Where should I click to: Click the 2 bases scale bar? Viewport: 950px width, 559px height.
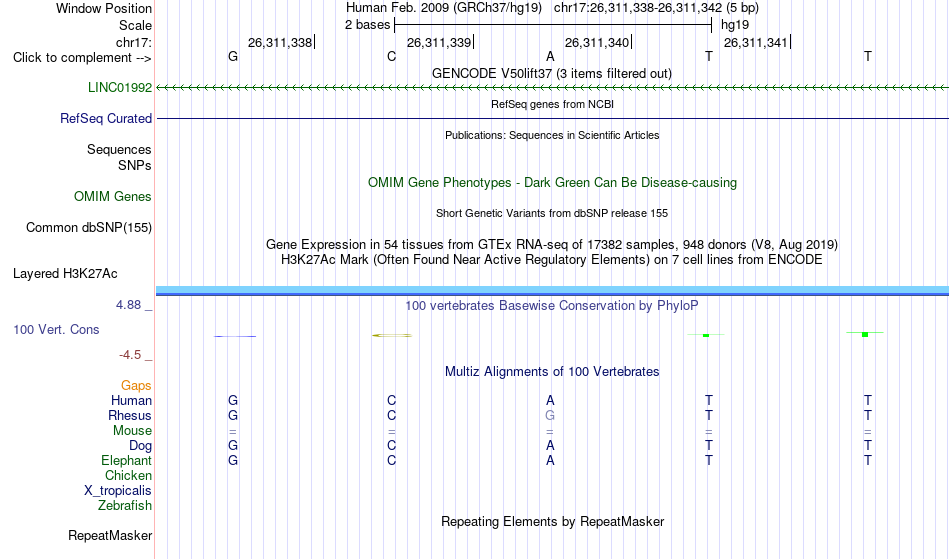click(553, 25)
